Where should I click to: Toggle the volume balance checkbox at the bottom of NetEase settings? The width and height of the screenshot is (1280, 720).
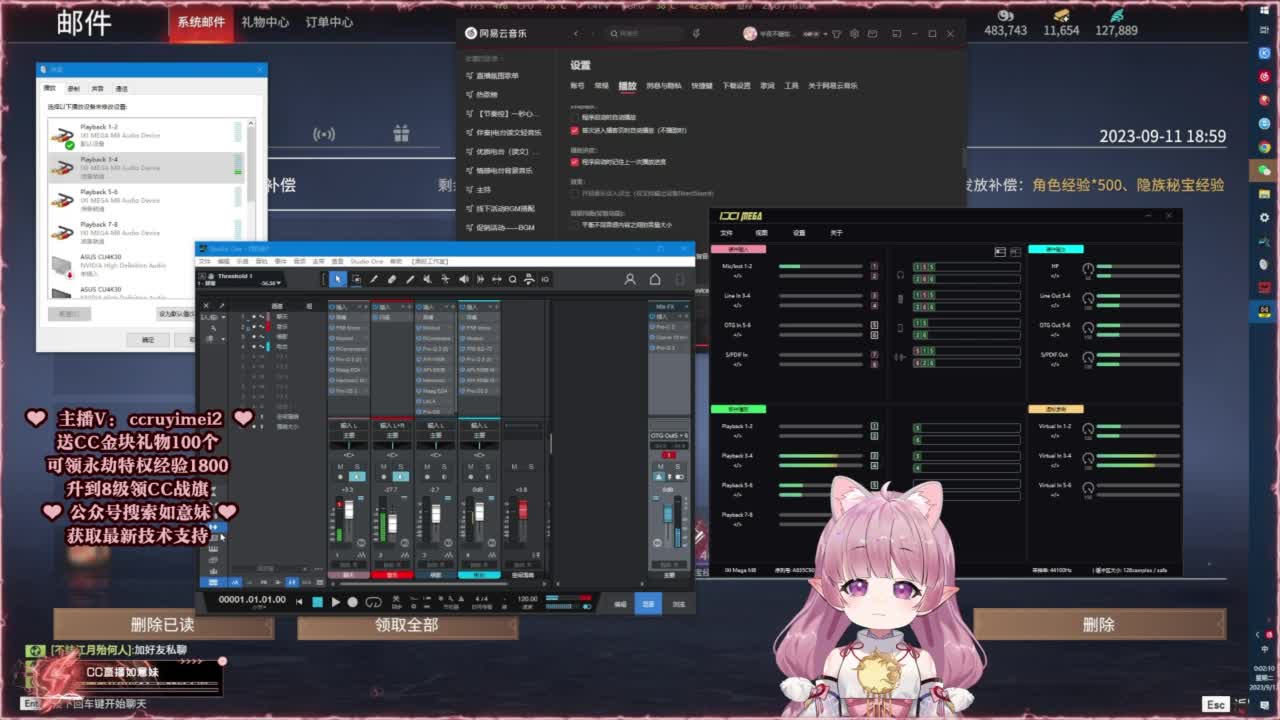coord(574,225)
